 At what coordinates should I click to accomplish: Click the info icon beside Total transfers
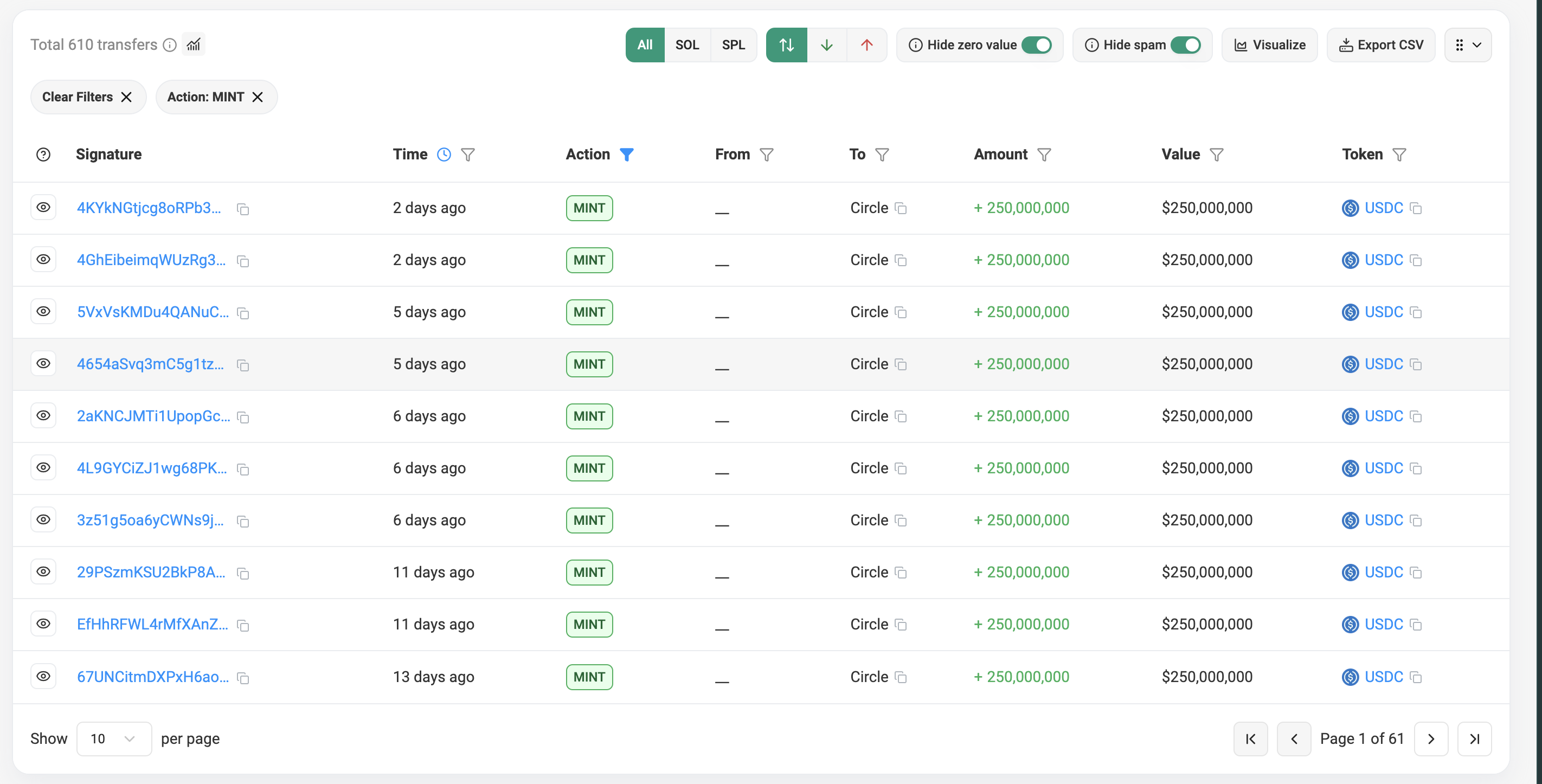click(170, 45)
